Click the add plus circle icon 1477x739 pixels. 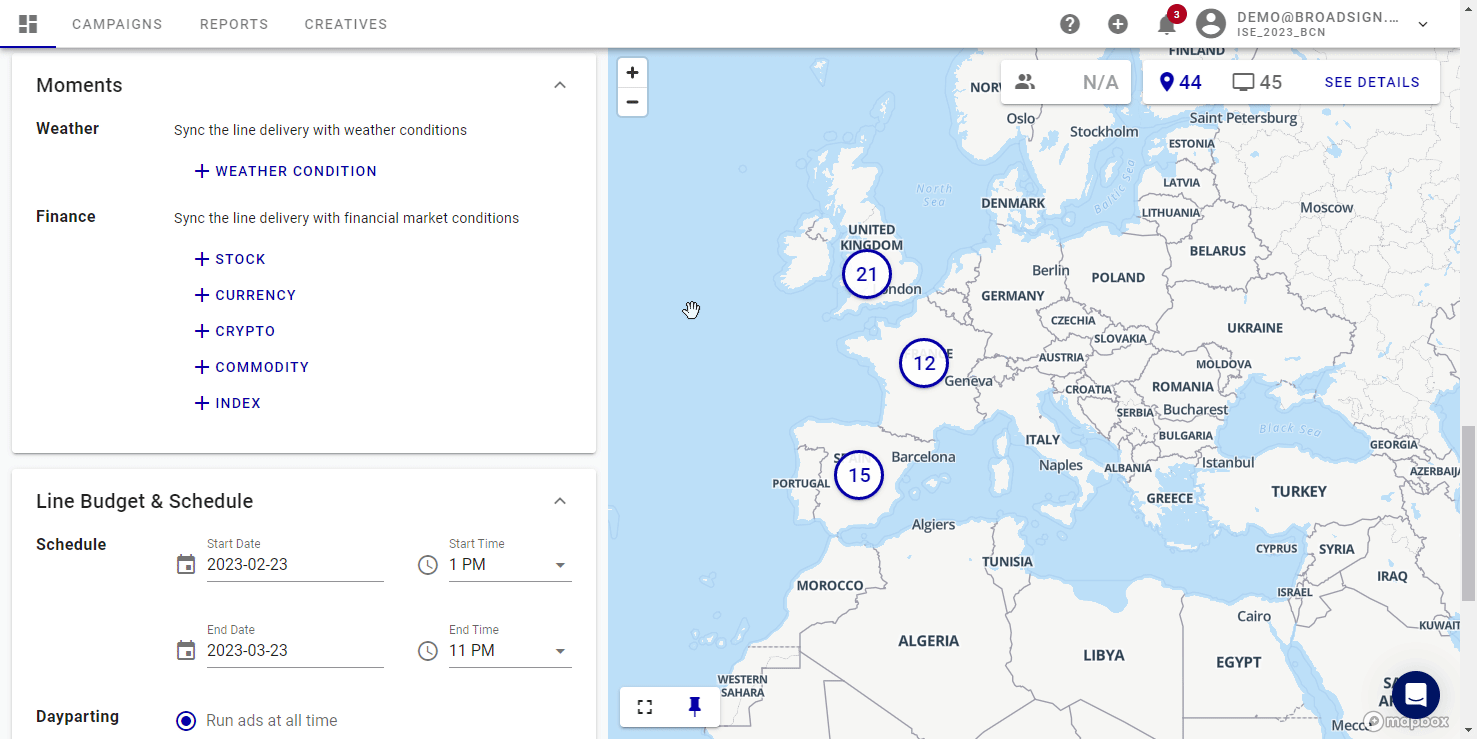(x=1118, y=24)
